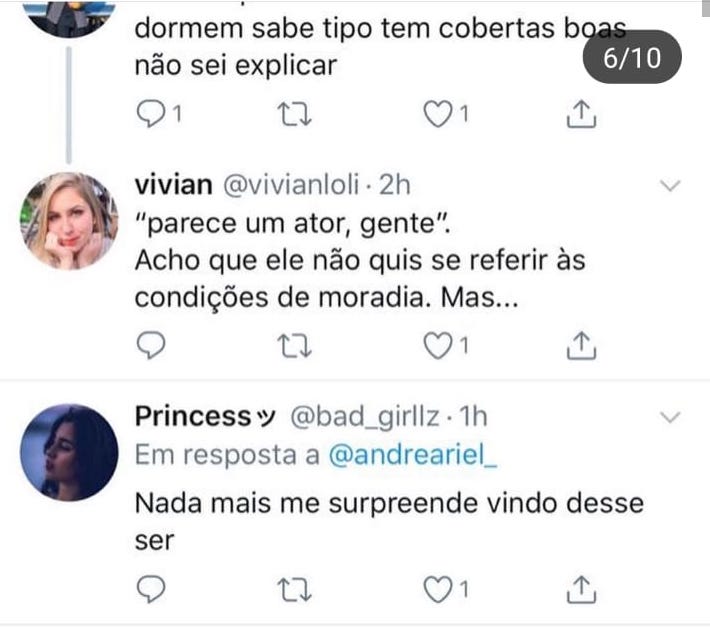
Task: Retweet the top tweet about cobertas
Action: coord(292,115)
